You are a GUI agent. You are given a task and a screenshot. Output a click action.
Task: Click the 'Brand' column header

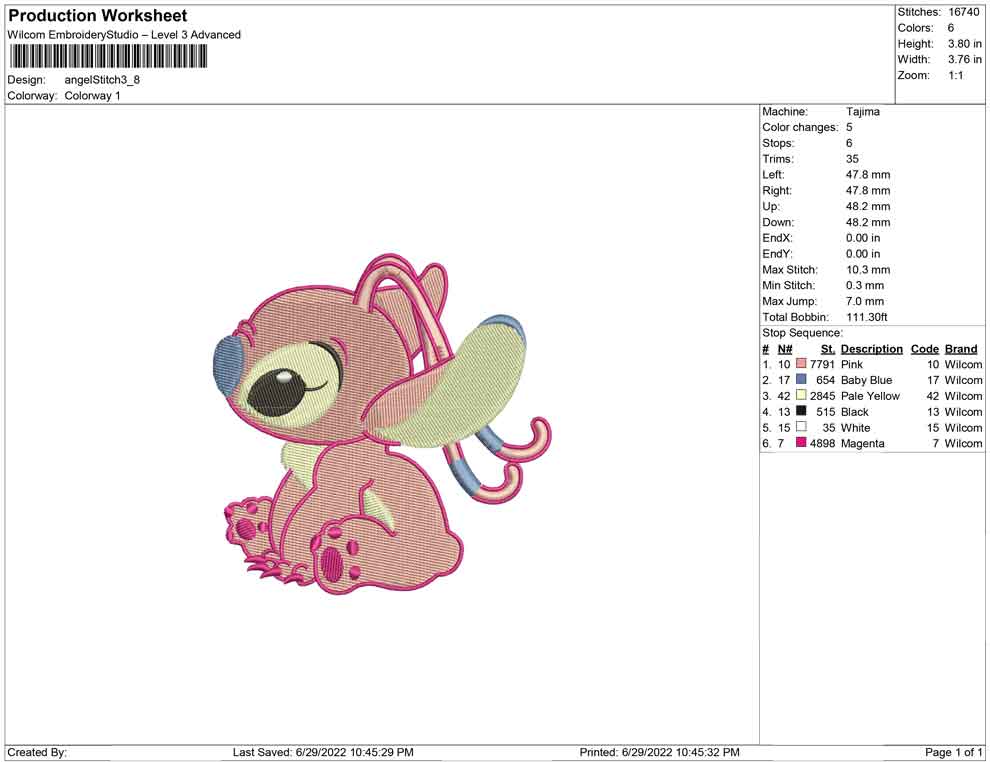click(961, 348)
